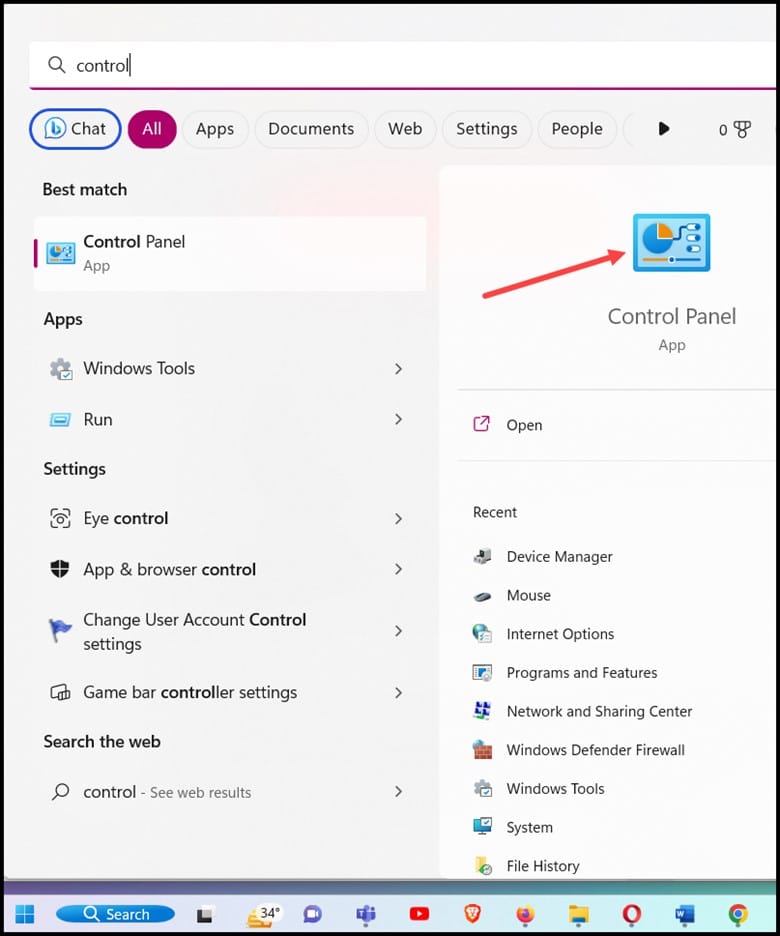
Task: Select the People filter tab
Action: [x=576, y=129]
